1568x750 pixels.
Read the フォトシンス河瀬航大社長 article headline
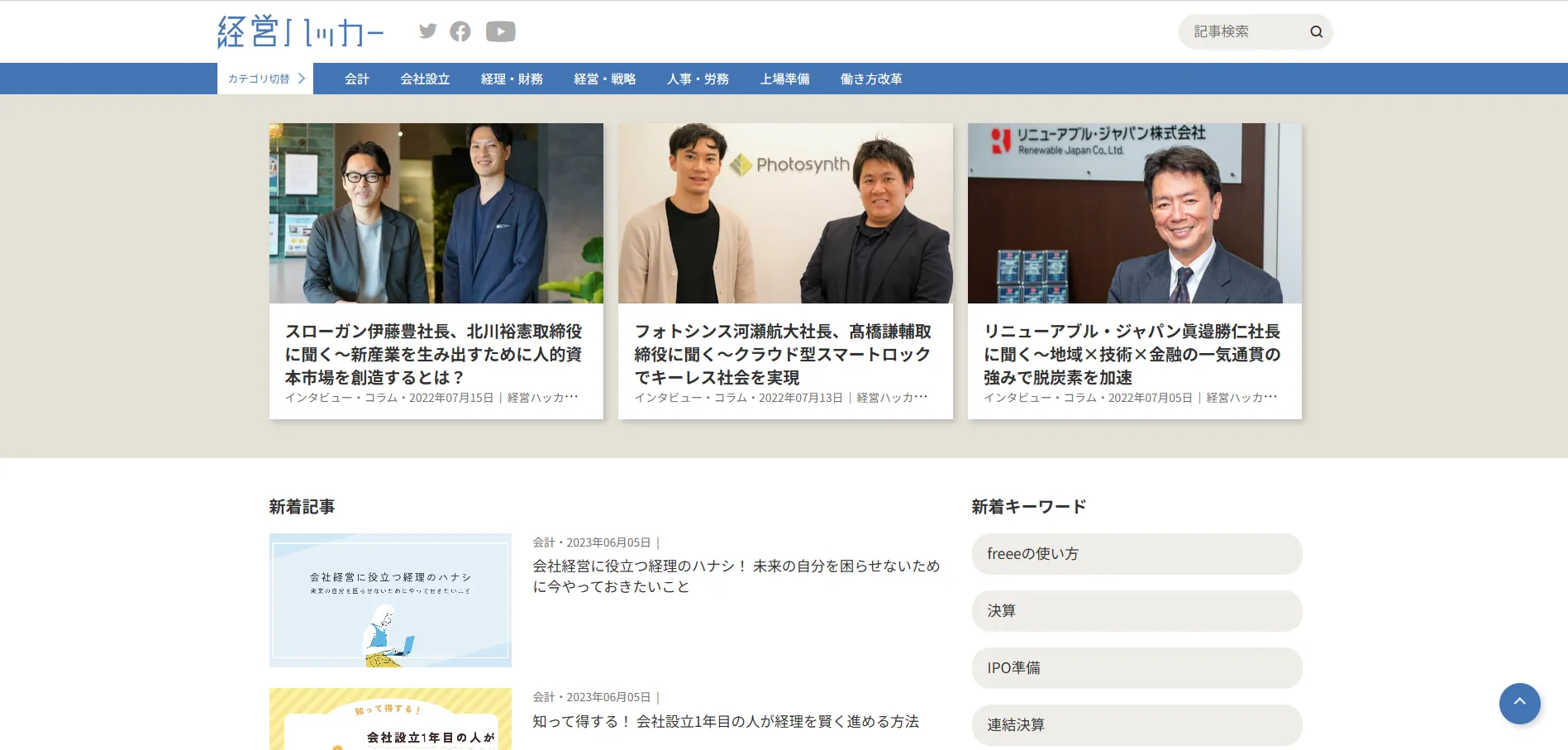point(783,354)
